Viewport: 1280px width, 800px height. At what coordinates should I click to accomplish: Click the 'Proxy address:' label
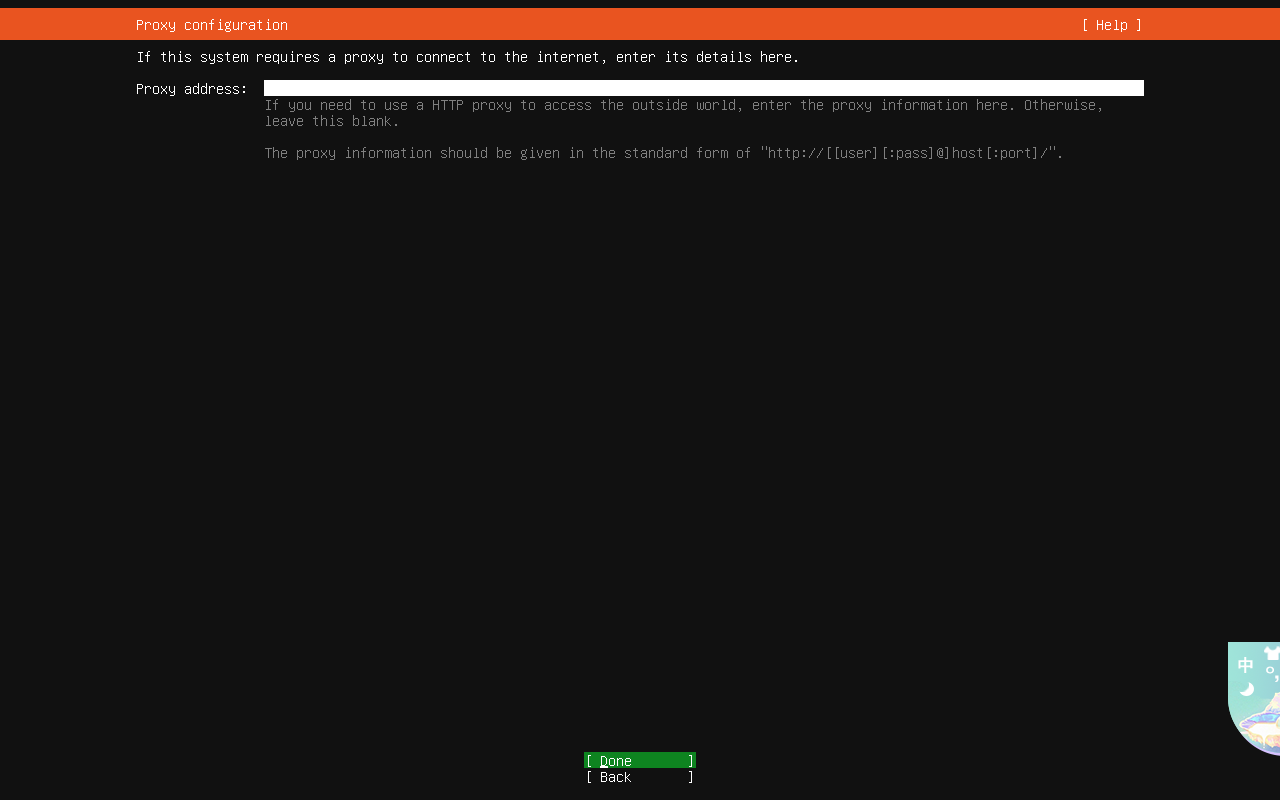click(x=191, y=89)
